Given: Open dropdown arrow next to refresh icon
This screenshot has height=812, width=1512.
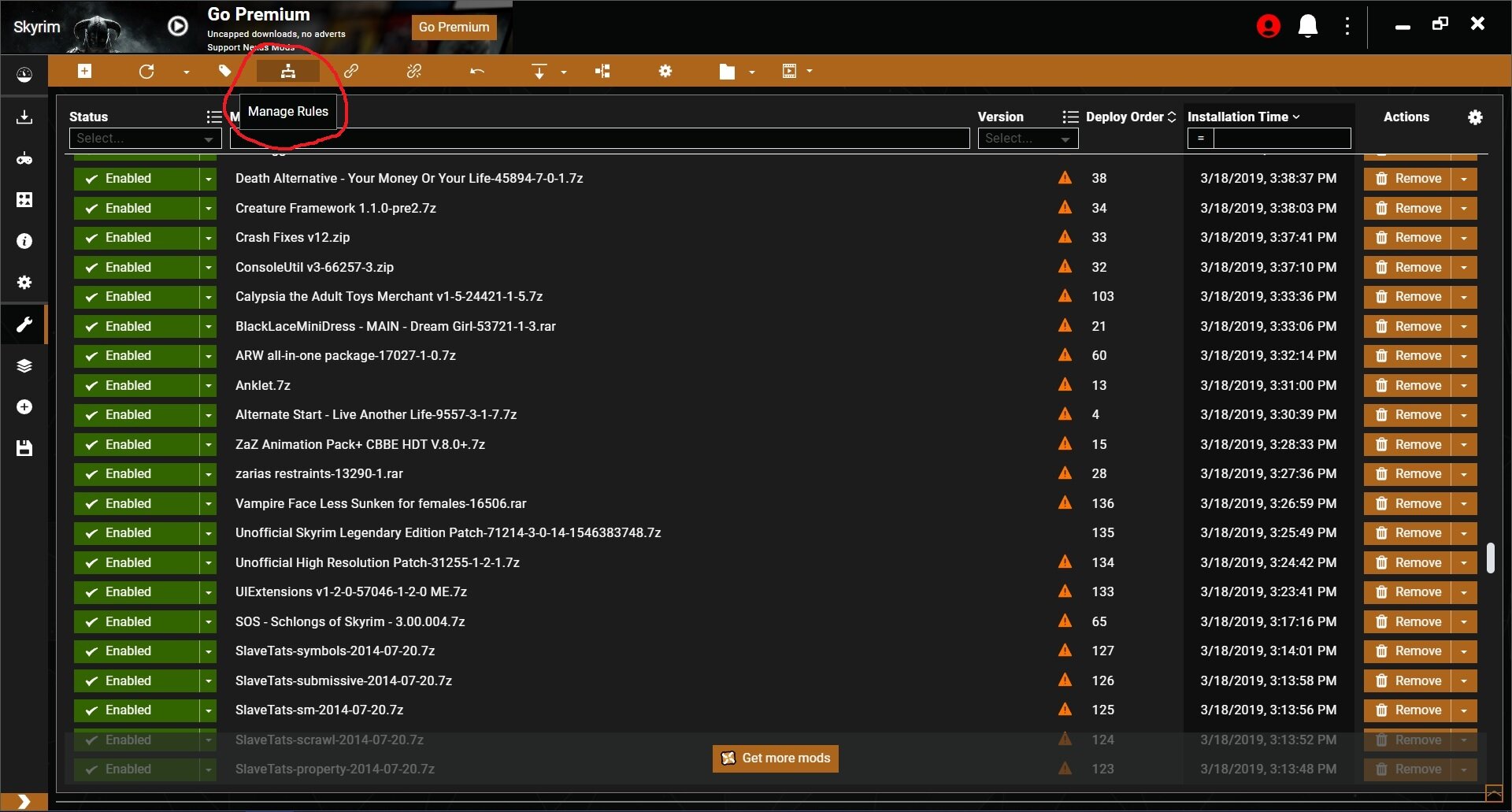Looking at the screenshot, I should 187,72.
